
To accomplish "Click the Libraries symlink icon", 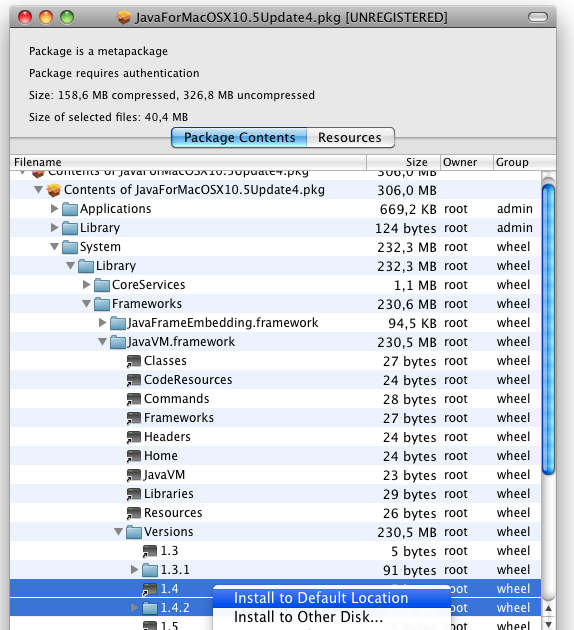I will (134, 494).
